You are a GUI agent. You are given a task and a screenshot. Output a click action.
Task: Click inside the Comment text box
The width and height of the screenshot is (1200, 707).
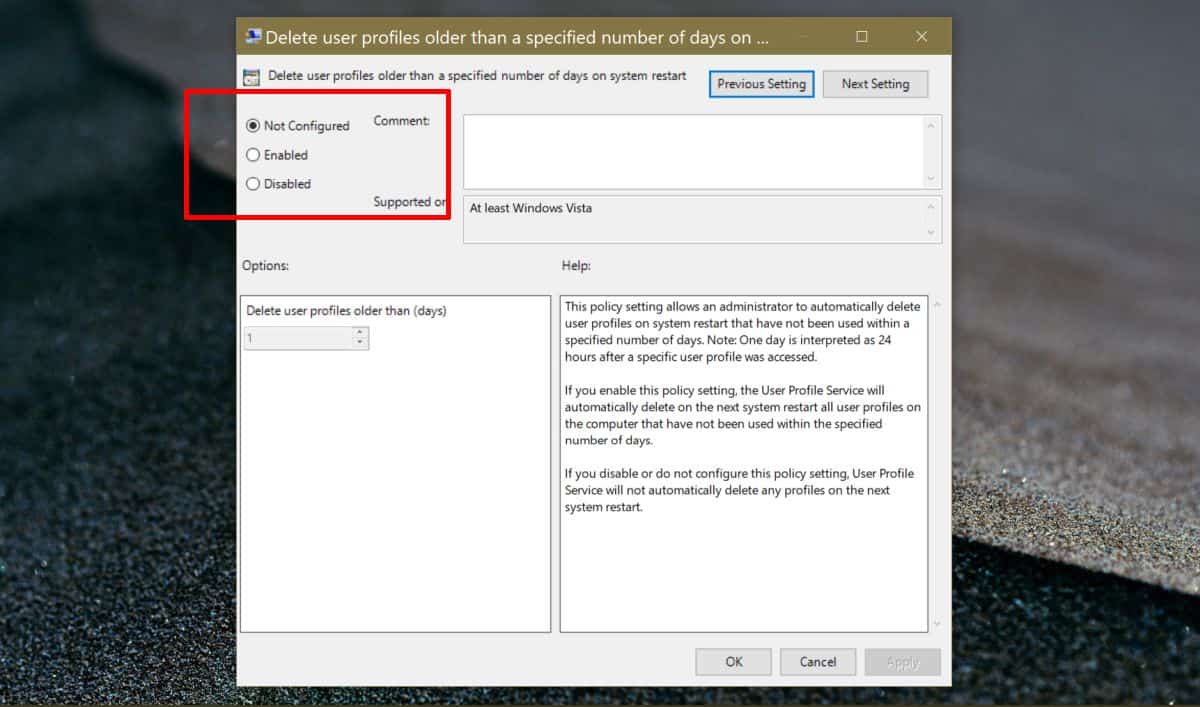point(694,152)
